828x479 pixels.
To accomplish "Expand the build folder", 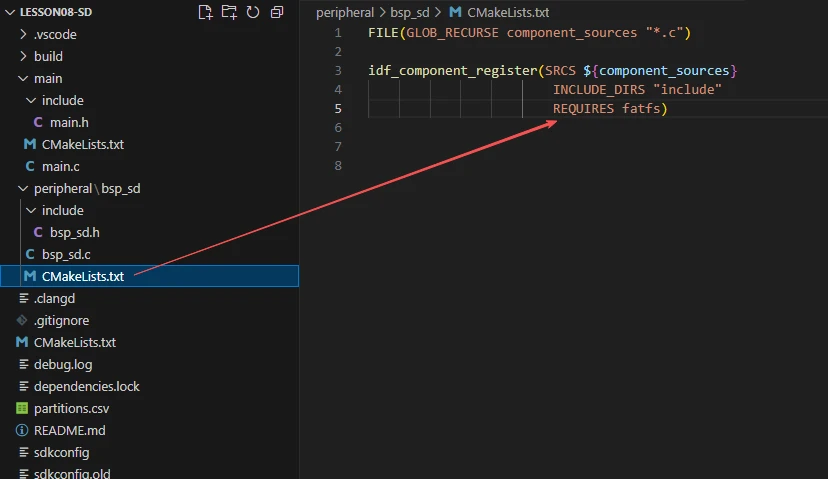I will (48, 56).
